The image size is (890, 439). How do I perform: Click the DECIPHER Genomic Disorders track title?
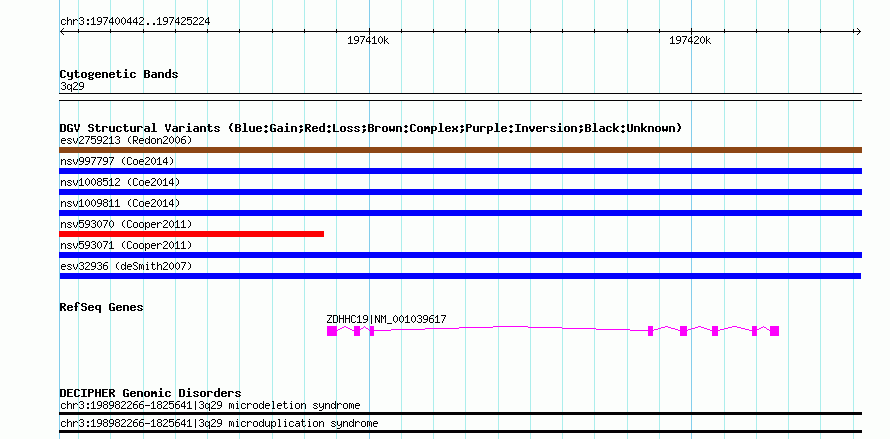pyautogui.click(x=150, y=393)
